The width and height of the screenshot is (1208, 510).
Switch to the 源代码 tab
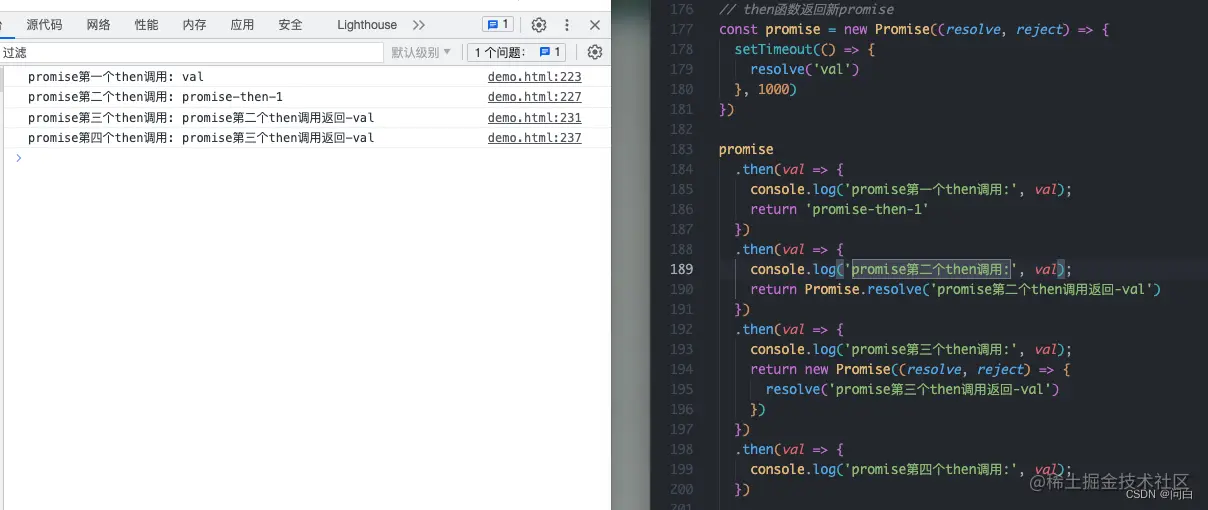(44, 25)
